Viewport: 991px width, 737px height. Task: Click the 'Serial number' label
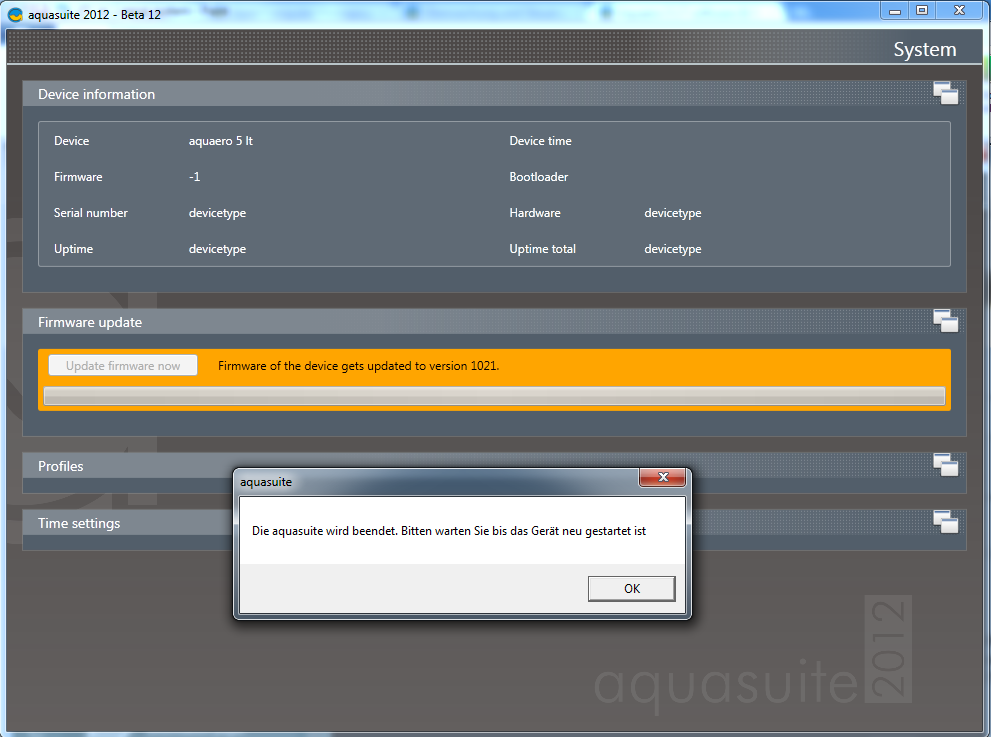click(x=90, y=213)
